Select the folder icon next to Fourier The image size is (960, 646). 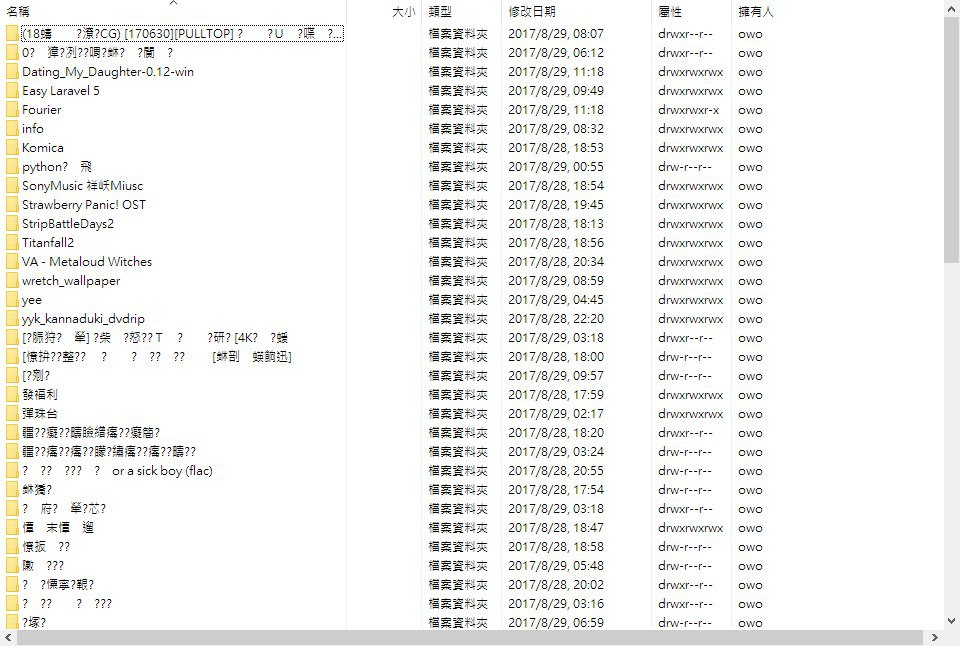pyautogui.click(x=12, y=110)
